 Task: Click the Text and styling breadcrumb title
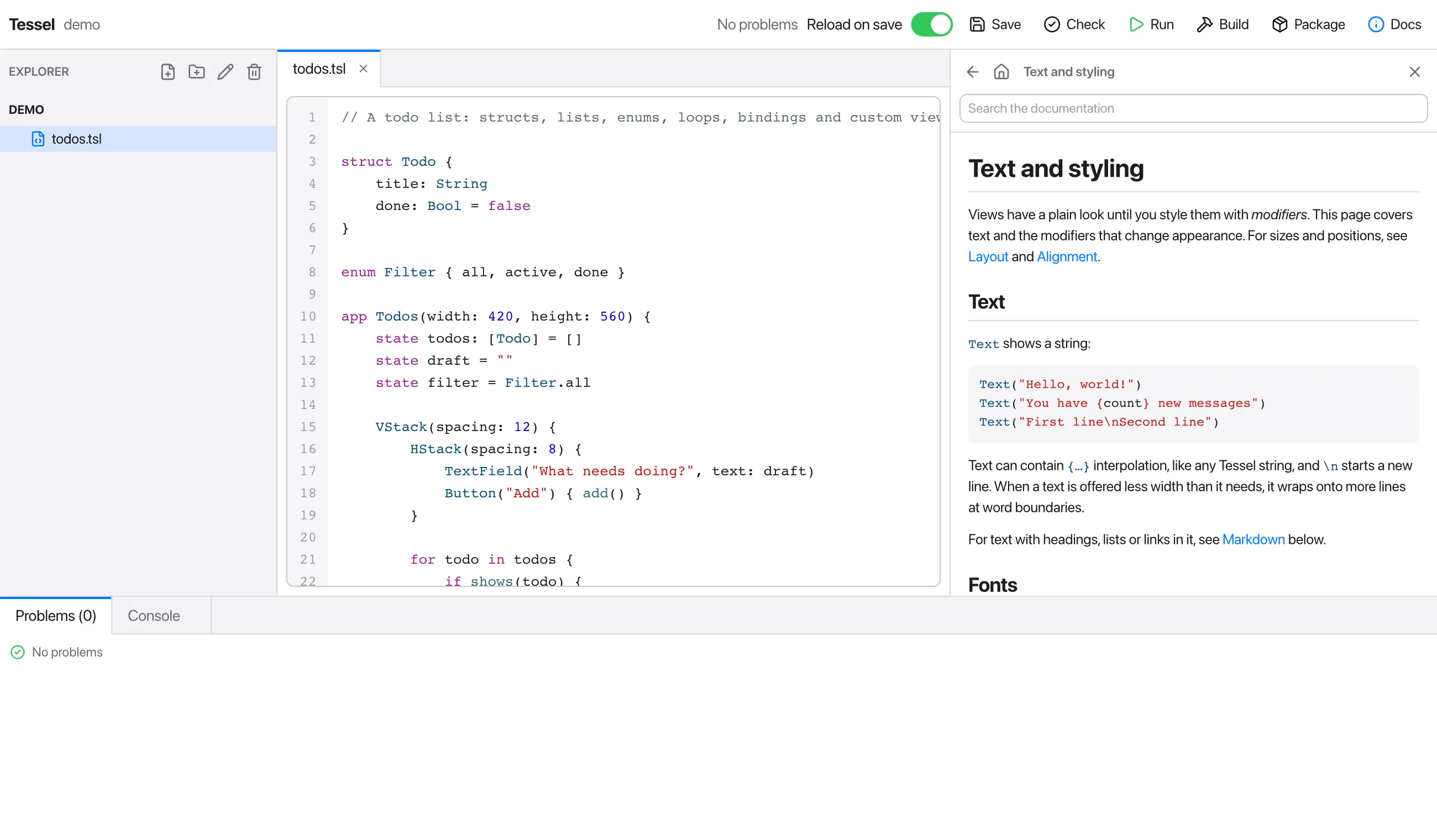(1069, 72)
